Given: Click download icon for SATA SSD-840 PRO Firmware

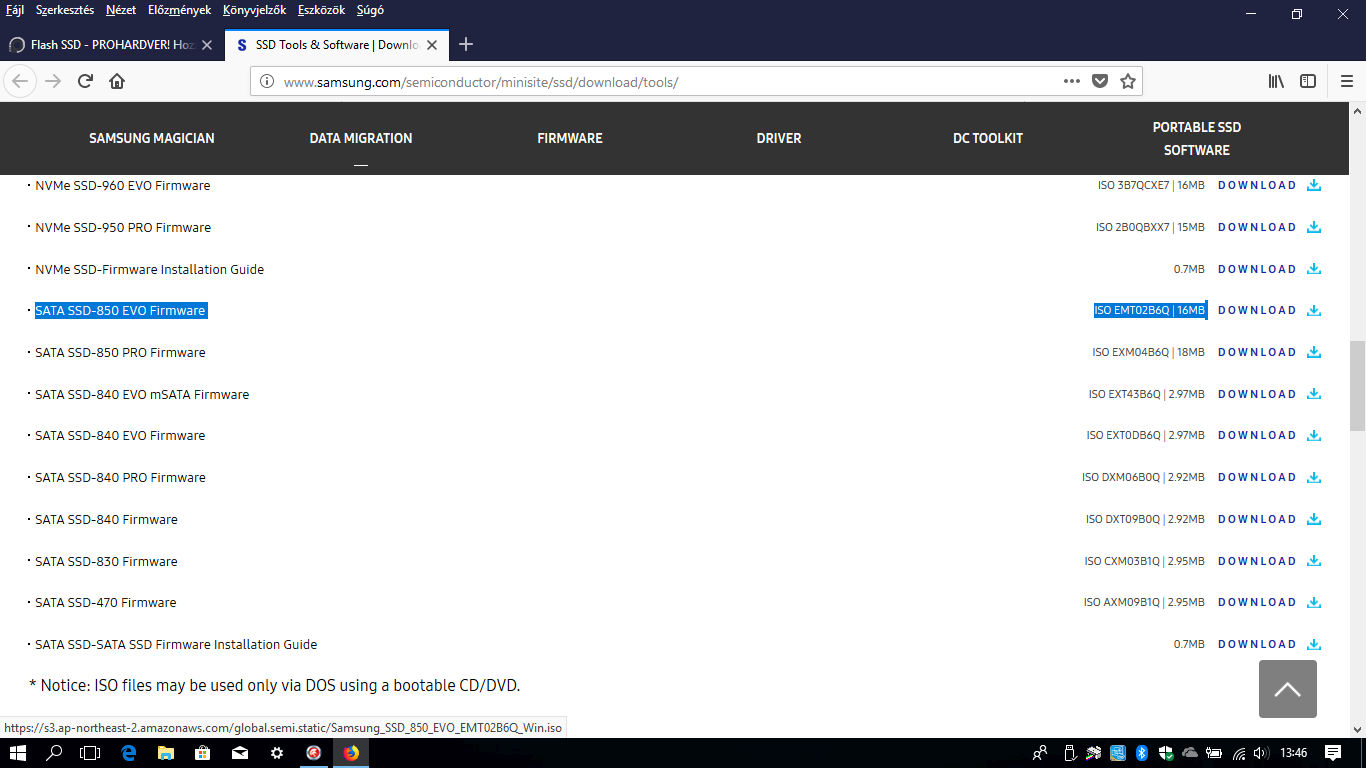Looking at the screenshot, I should (x=1314, y=477).
